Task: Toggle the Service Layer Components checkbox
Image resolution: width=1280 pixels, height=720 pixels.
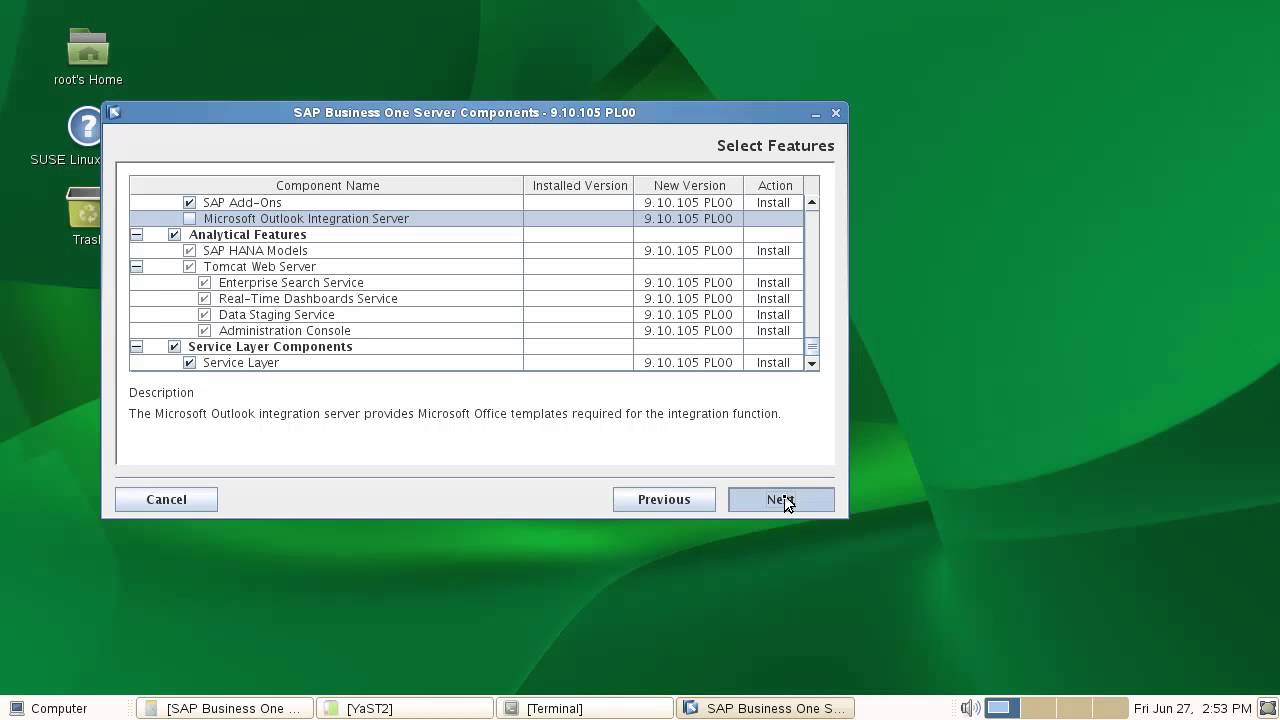Action: 174,347
